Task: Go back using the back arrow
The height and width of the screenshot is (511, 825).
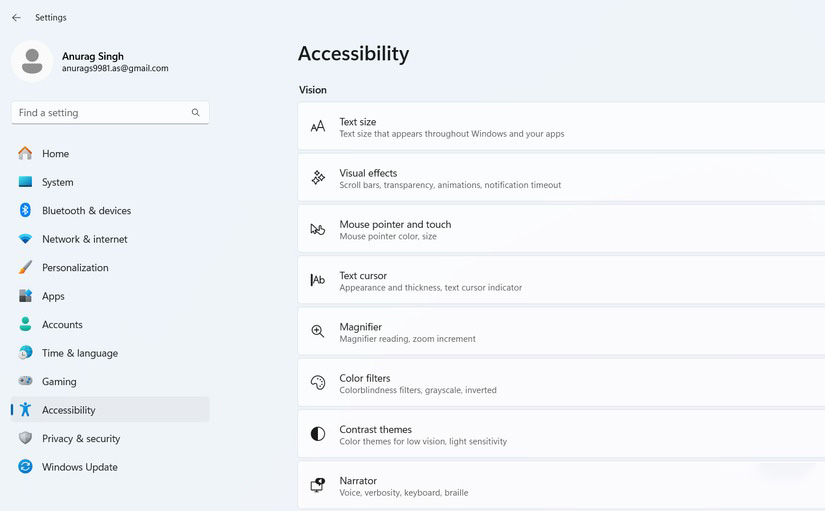Action: [x=16, y=17]
